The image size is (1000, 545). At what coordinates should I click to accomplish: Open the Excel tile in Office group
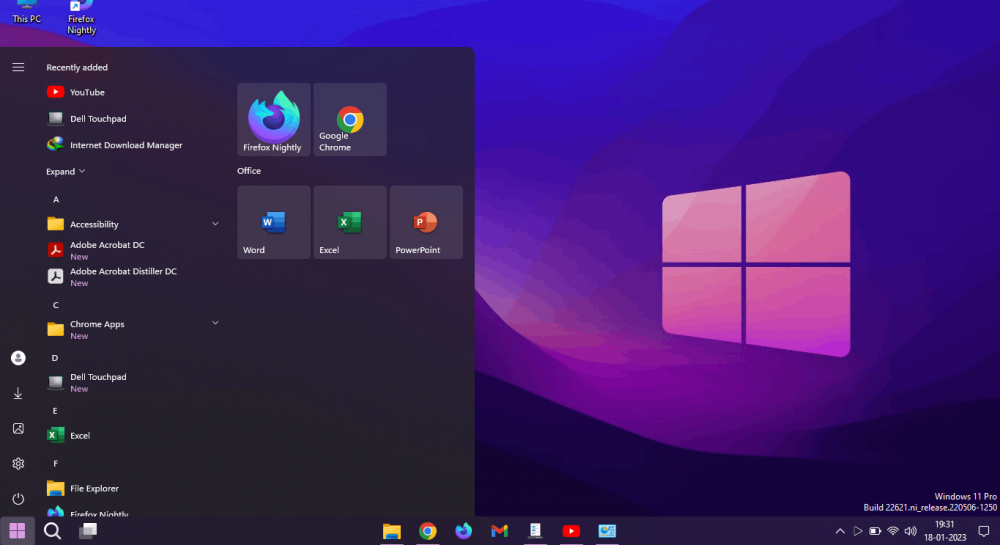350,222
